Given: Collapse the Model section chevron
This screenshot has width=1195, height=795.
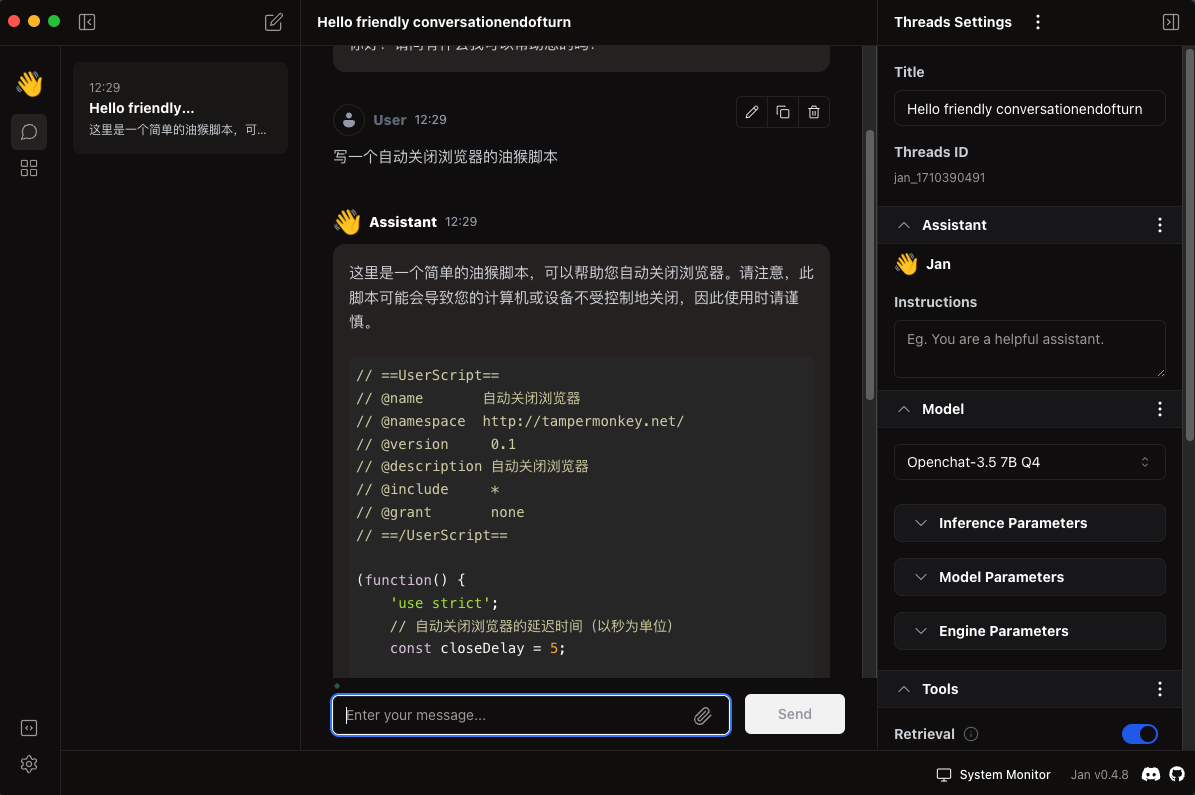Looking at the screenshot, I should pos(904,409).
